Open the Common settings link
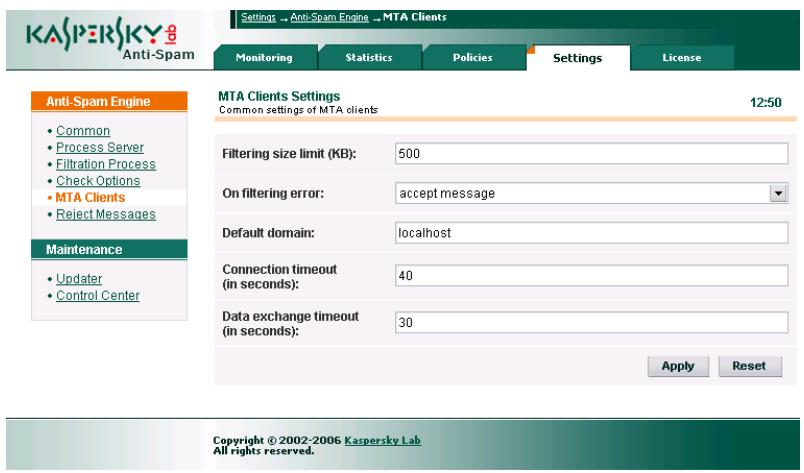 click(x=83, y=131)
